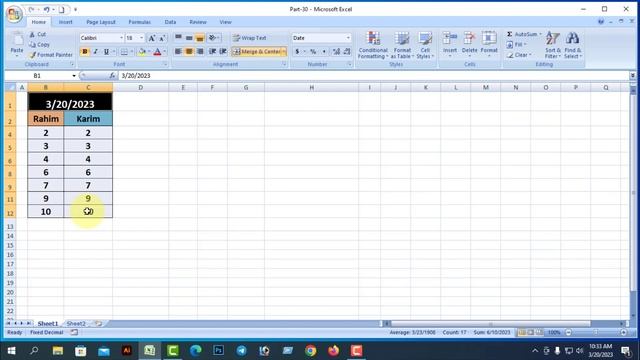Apply Accounting dollar number format
The image size is (640, 360).
pyautogui.click(x=297, y=52)
